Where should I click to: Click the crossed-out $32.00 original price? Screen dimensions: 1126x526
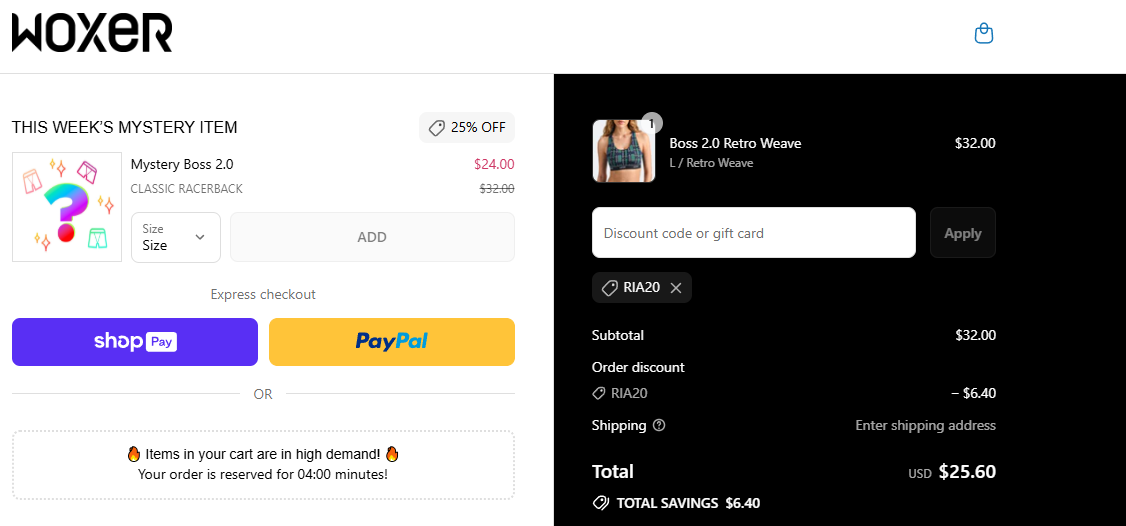497,189
